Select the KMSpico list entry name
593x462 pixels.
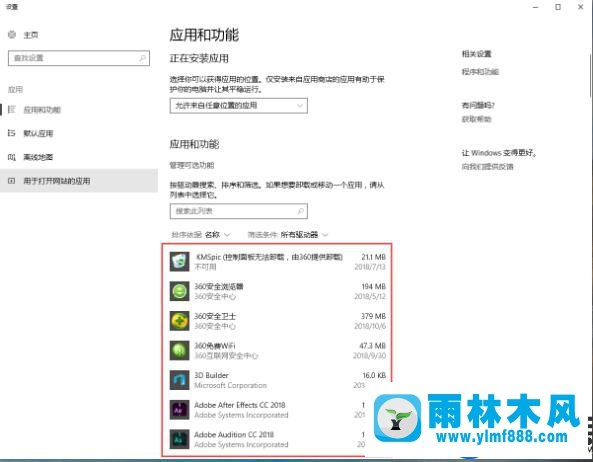tap(269, 257)
